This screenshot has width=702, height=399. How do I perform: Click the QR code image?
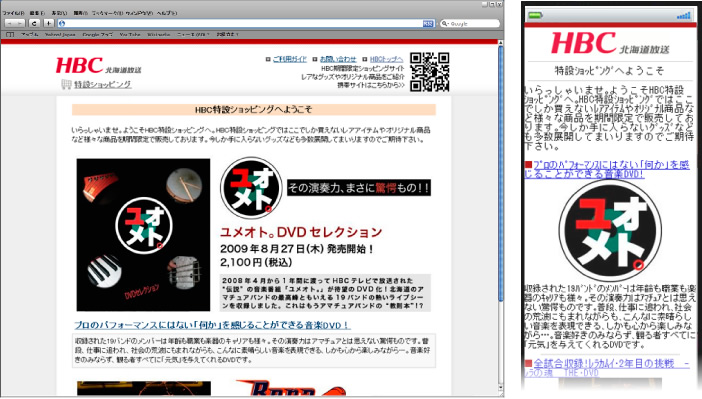[429, 72]
